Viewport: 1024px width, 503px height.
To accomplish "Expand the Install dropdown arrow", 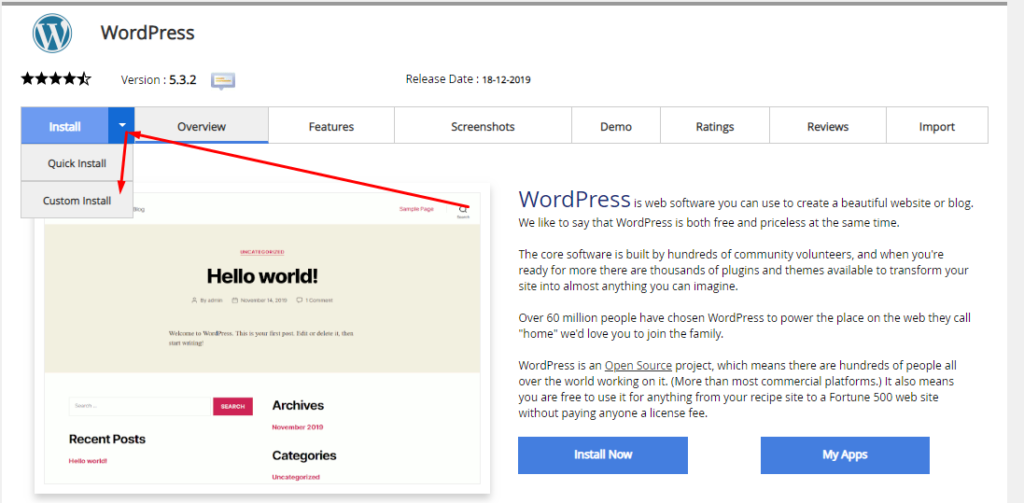I will click(122, 126).
